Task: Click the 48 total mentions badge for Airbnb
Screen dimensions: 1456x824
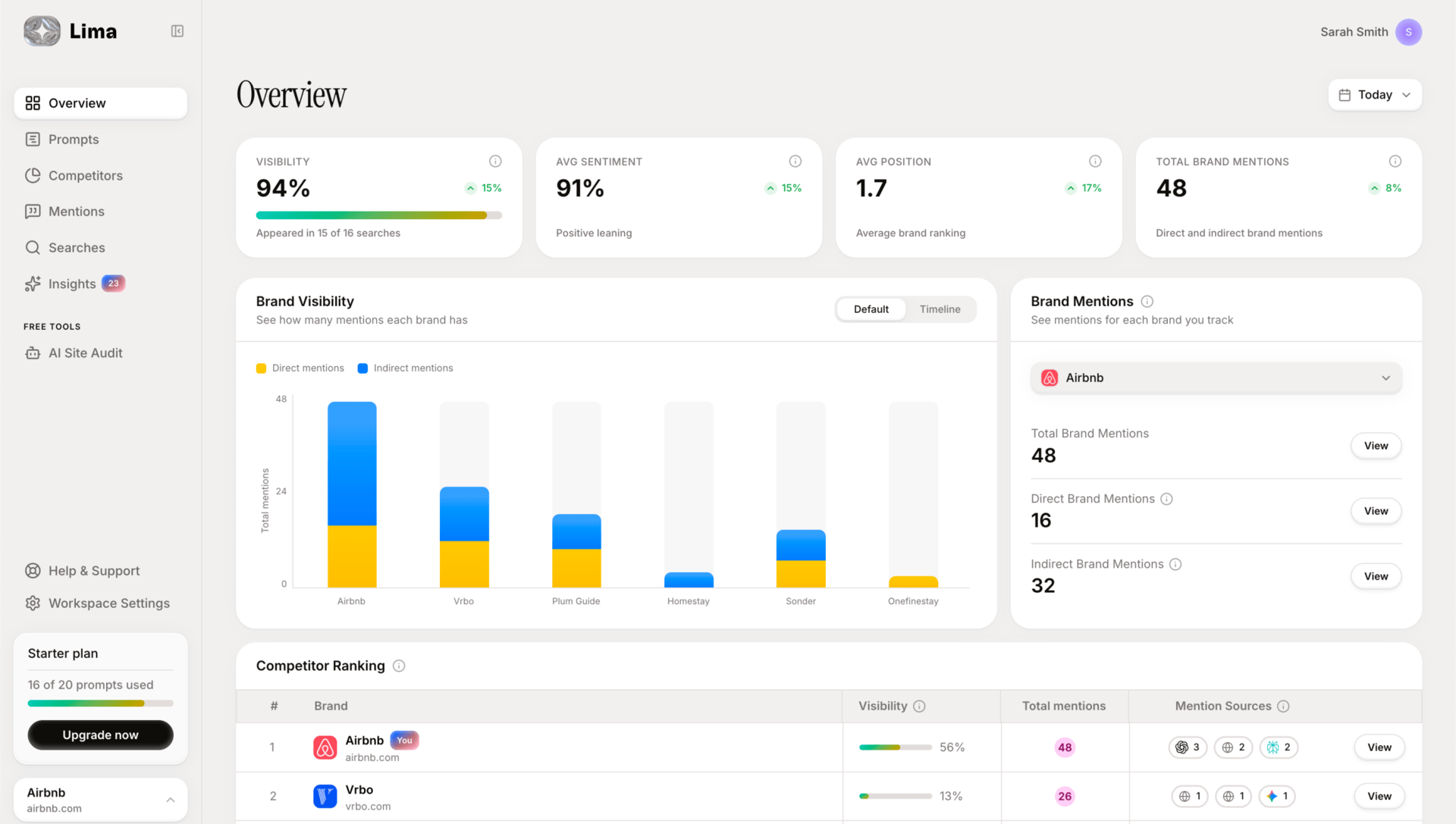Action: tap(1065, 747)
